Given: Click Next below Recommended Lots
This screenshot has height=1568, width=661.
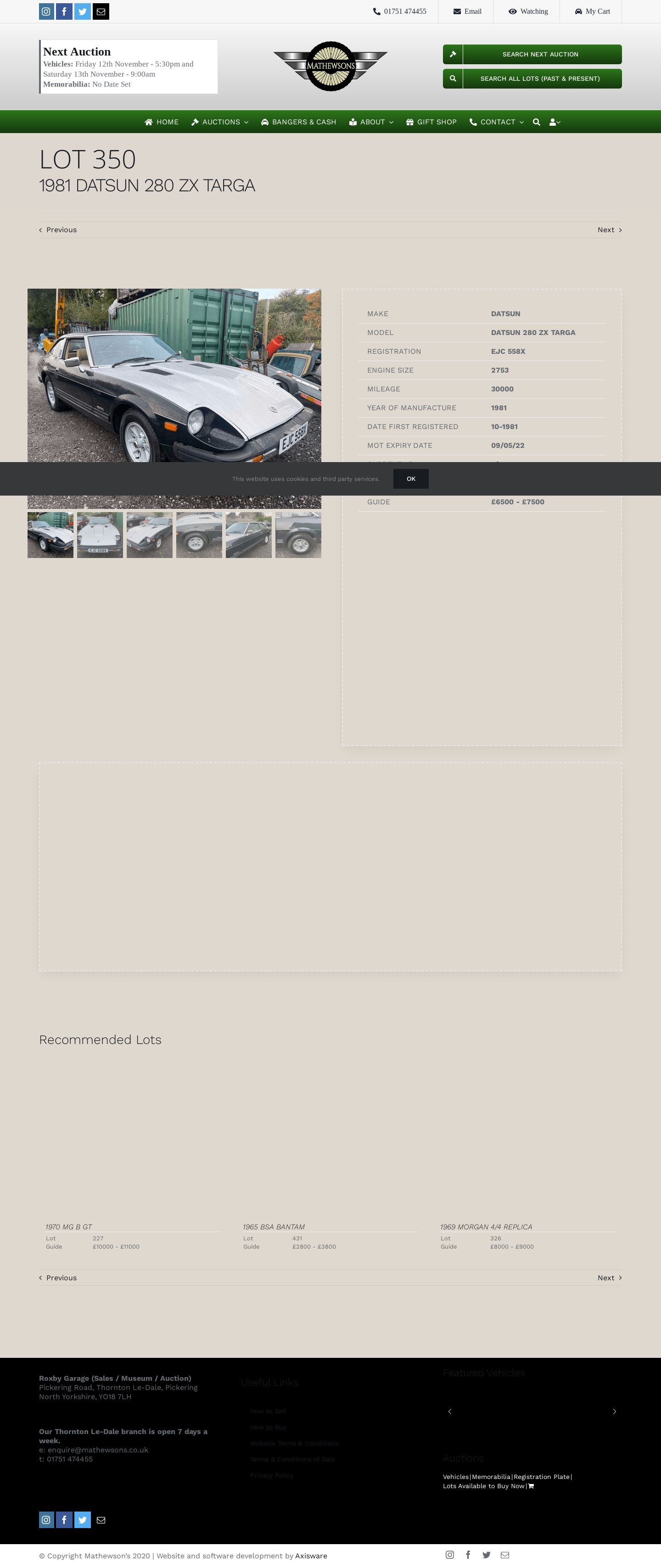Looking at the screenshot, I should tap(609, 1278).
